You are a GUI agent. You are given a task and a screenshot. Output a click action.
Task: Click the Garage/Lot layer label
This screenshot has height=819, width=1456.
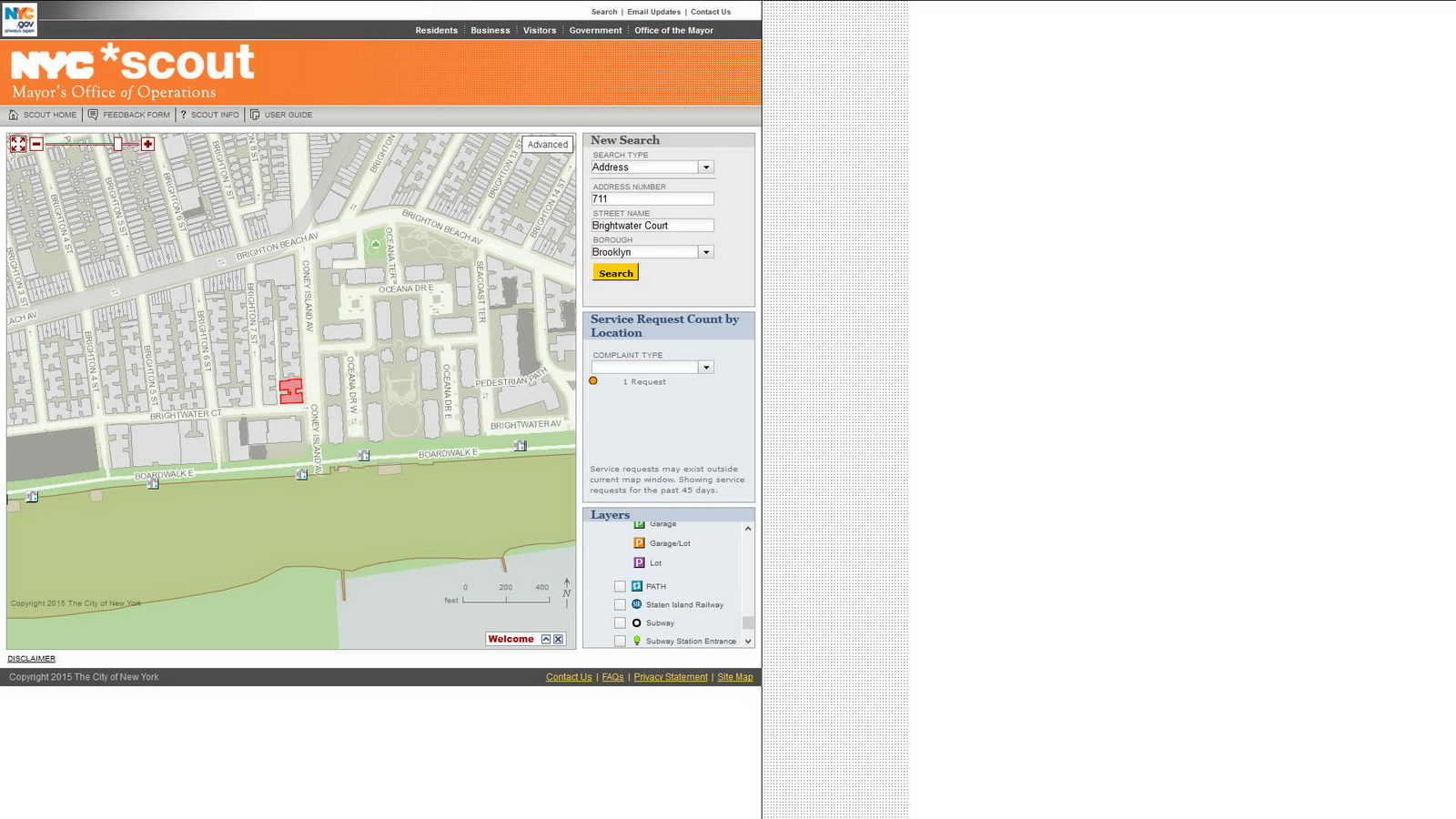pos(670,543)
